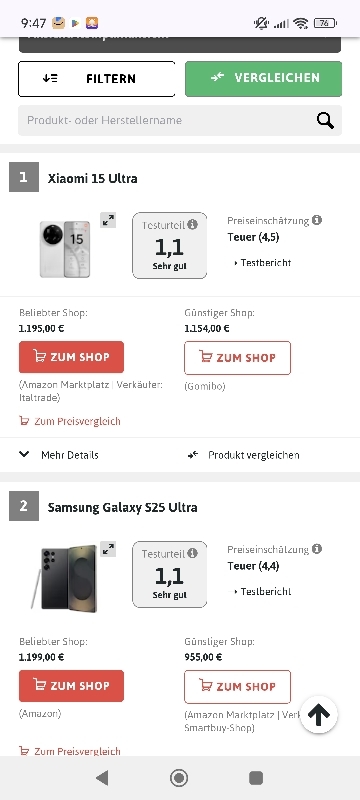Screen dimensions: 360x800
Task: Tap the Android back navigation icon
Action: tap(102, 778)
